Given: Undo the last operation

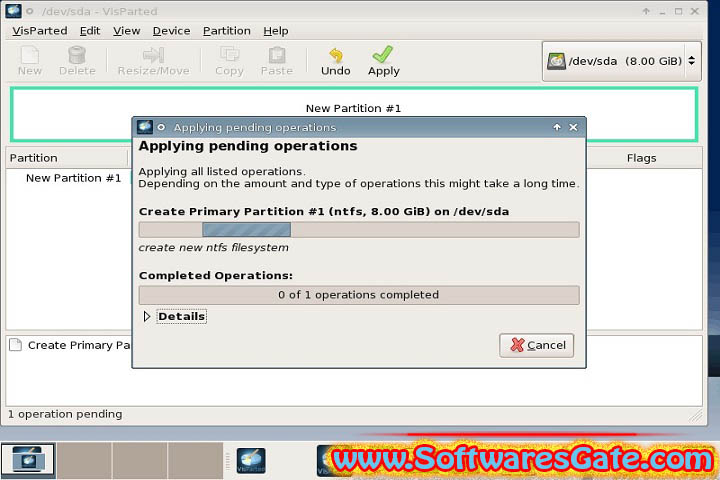Looking at the screenshot, I should (336, 61).
